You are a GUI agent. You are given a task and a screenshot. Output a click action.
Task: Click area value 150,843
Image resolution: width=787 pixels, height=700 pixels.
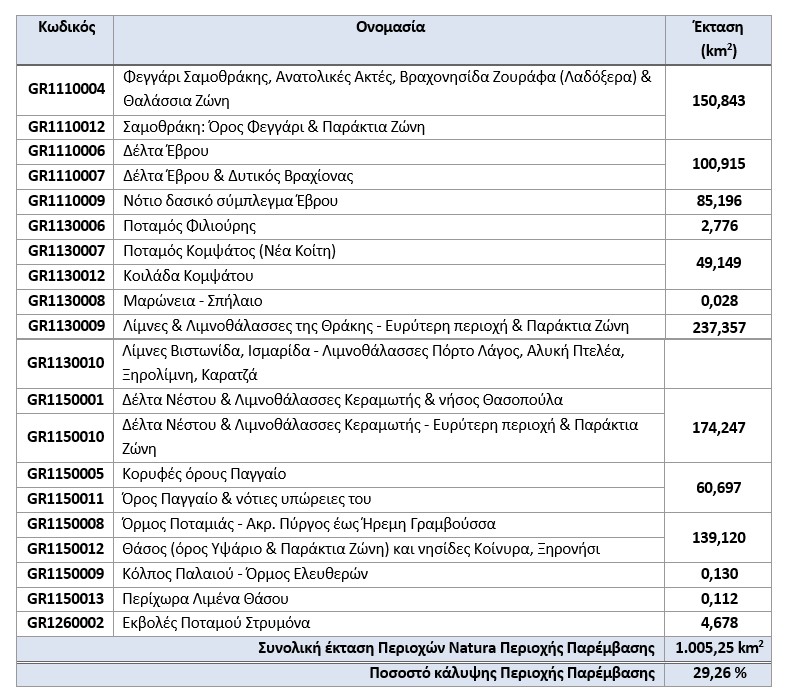tap(719, 101)
